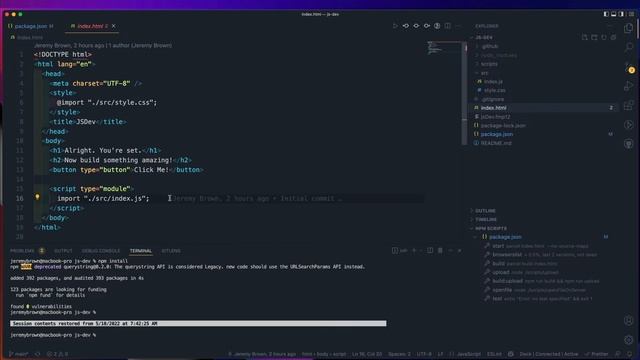640x360 pixels.
Task: Expand the scripts folder
Action: point(489,64)
